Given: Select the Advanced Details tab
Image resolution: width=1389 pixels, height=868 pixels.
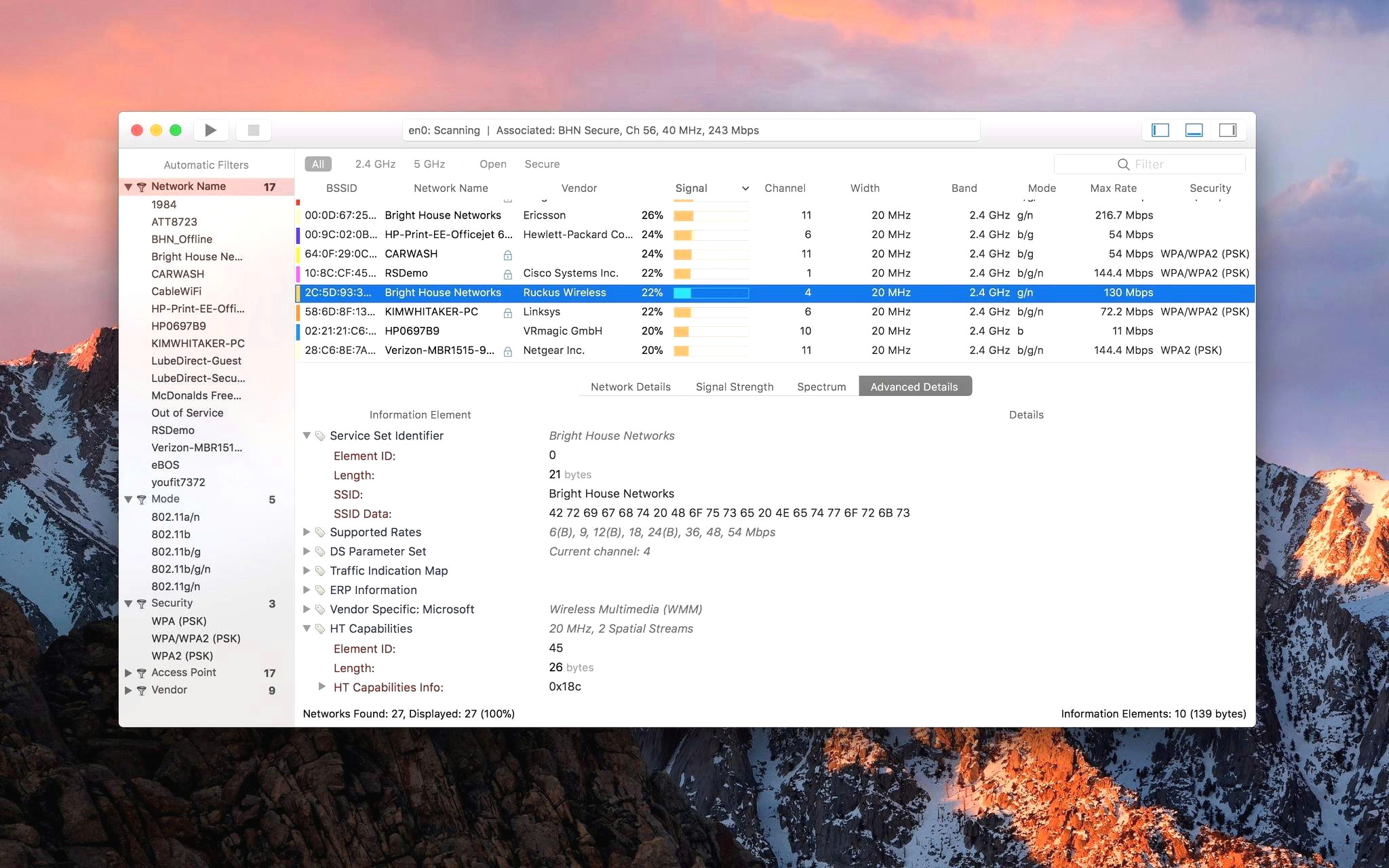Looking at the screenshot, I should pyautogui.click(x=912, y=386).
